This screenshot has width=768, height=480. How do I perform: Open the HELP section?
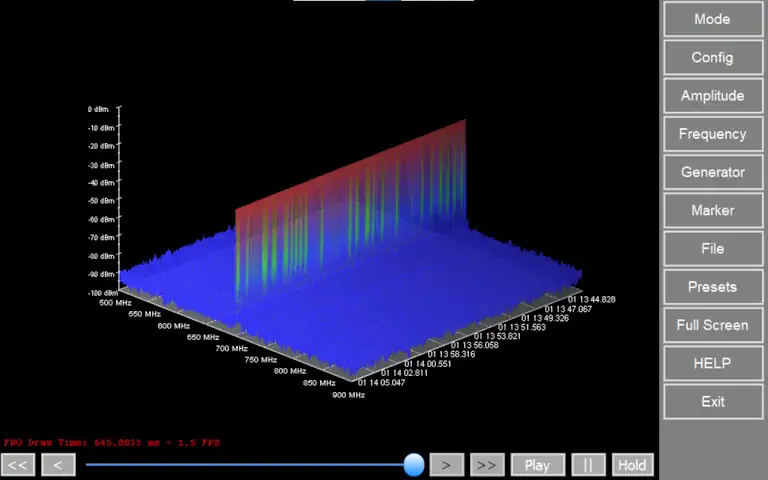pyautogui.click(x=712, y=363)
